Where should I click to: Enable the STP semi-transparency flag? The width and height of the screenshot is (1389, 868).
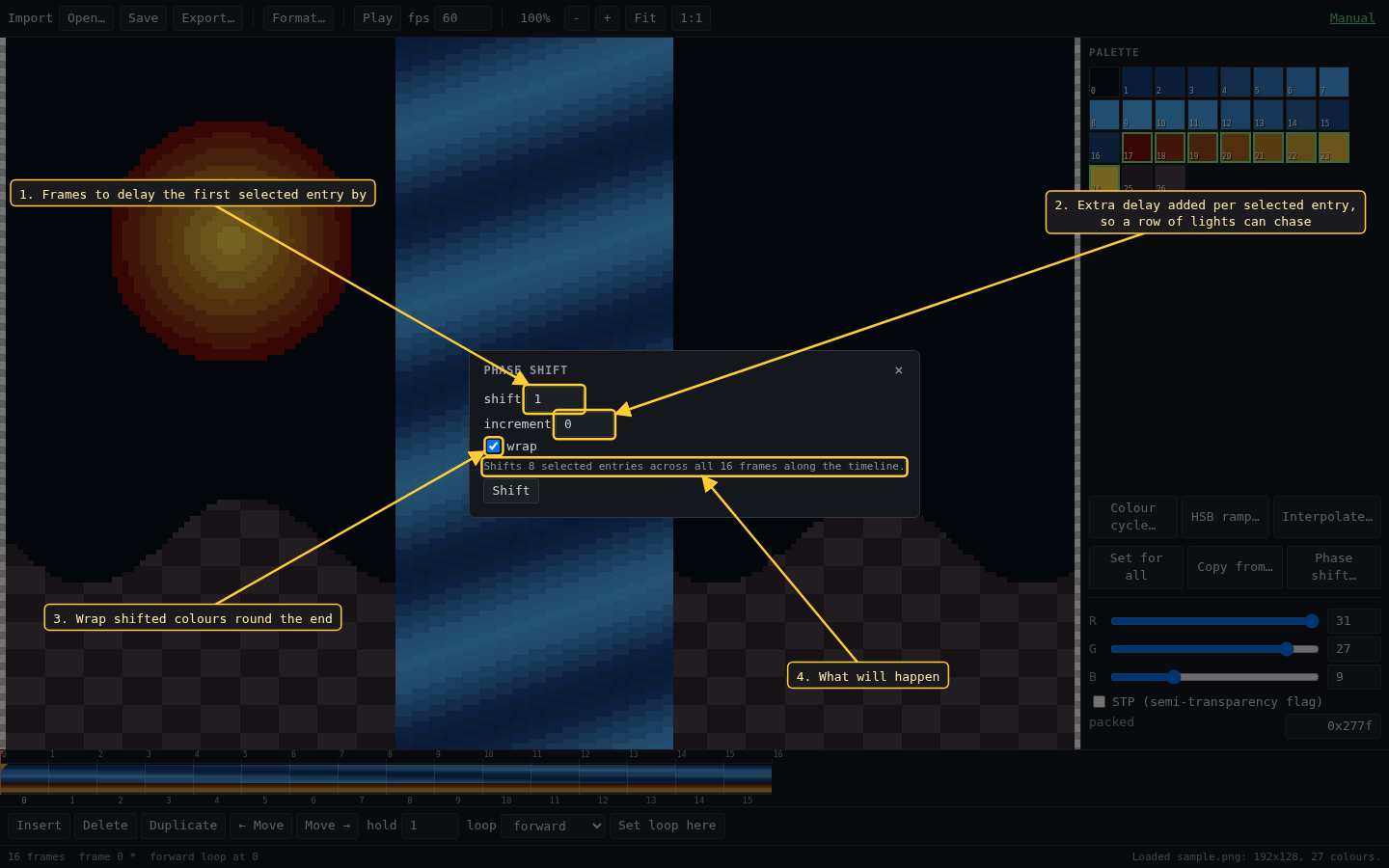pos(1099,701)
